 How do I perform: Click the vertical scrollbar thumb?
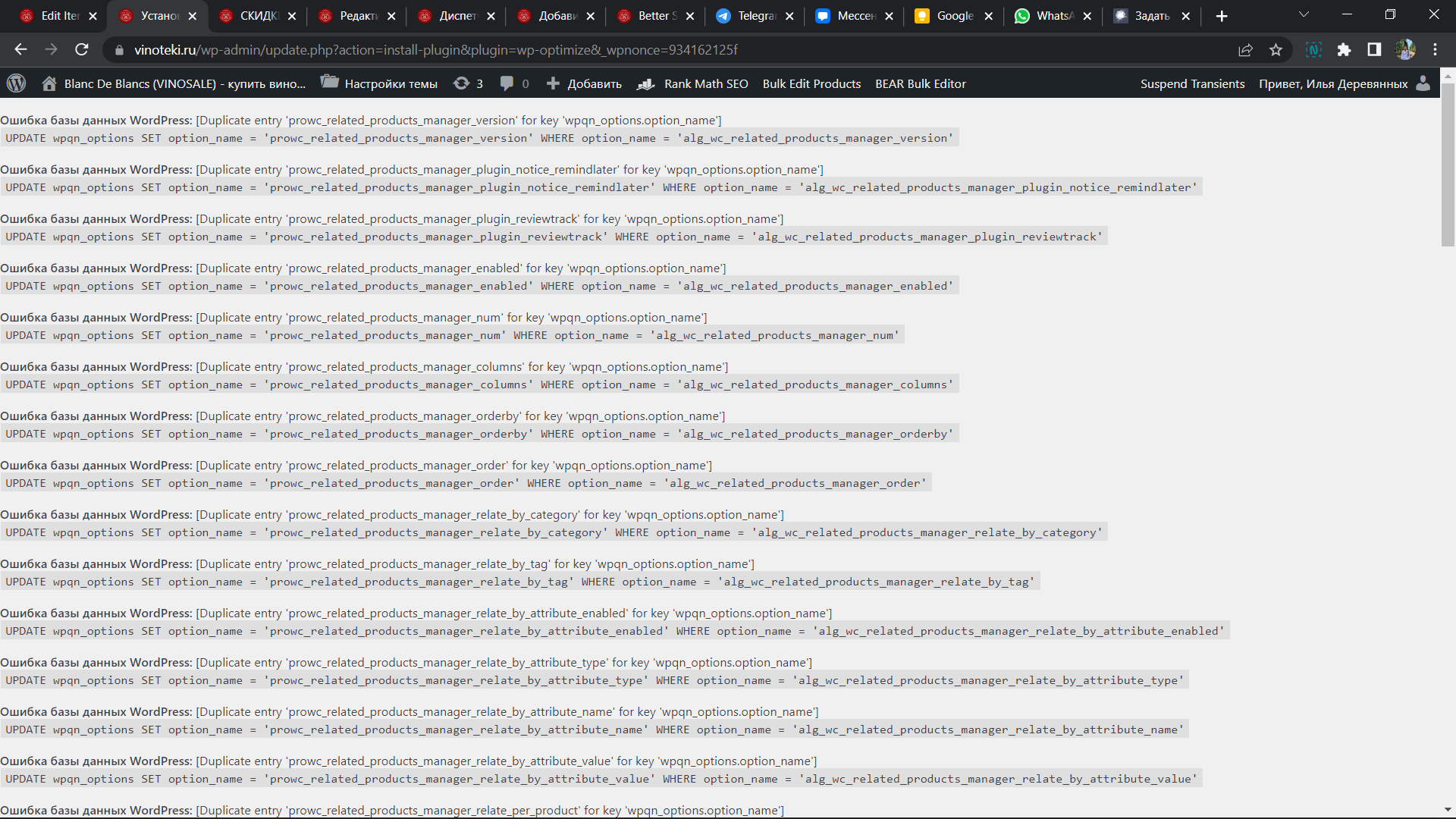[1448, 165]
